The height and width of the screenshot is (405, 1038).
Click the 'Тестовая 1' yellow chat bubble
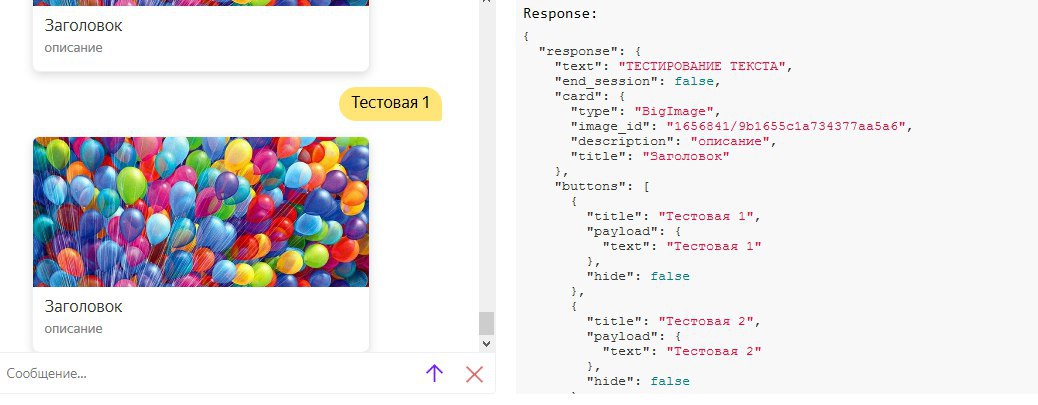pyautogui.click(x=391, y=103)
